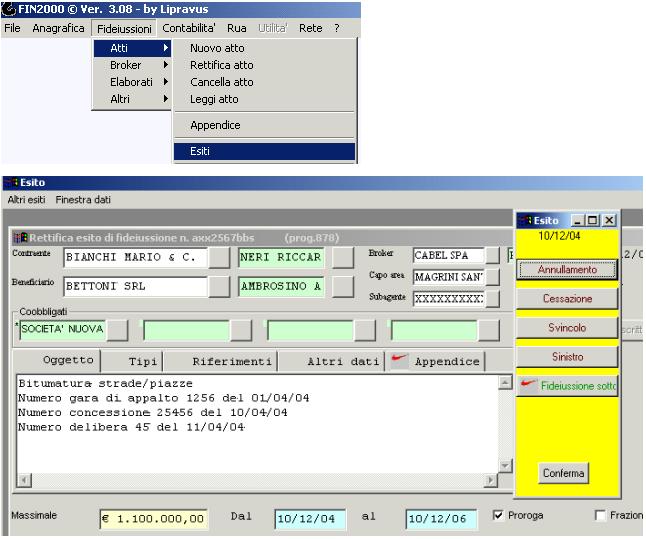Viewport: 646px width, 539px height.
Task: Click lookup button beside BIANCHI MARIO field
Action: pos(219,258)
